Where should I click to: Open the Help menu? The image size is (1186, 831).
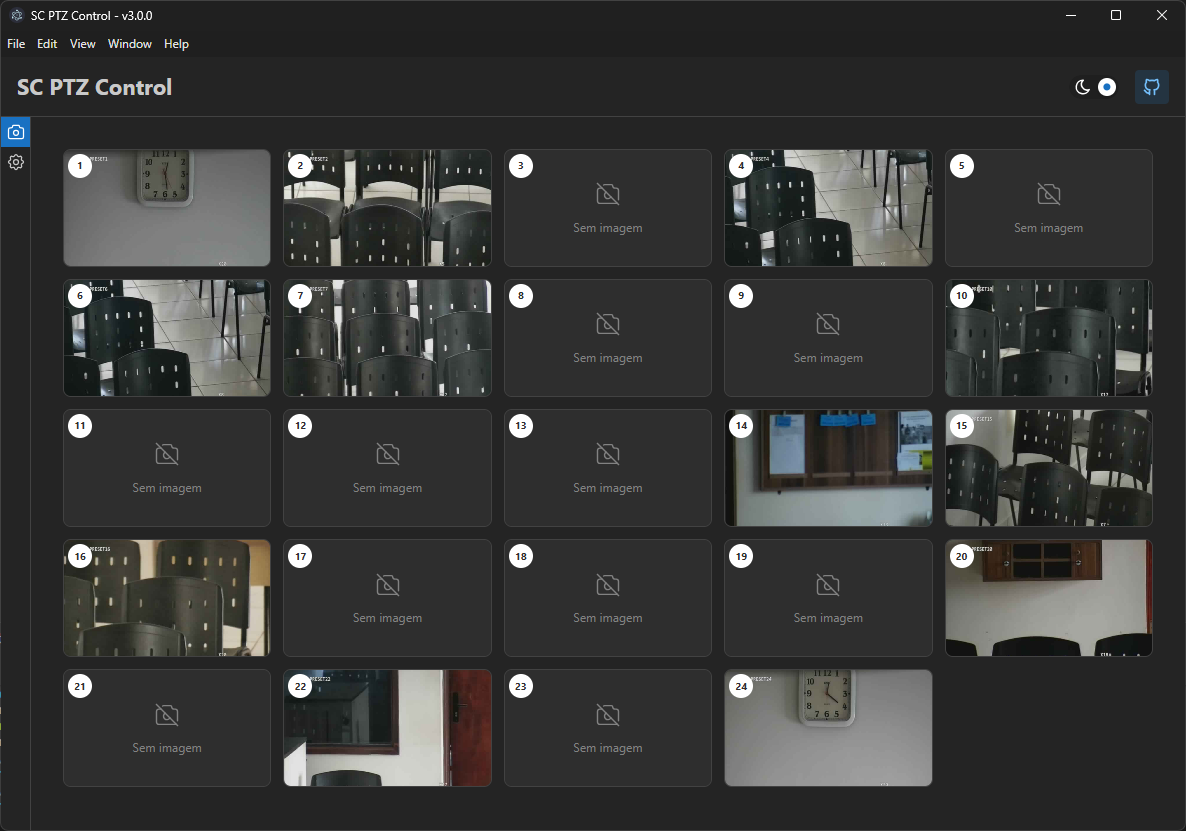[x=176, y=44]
